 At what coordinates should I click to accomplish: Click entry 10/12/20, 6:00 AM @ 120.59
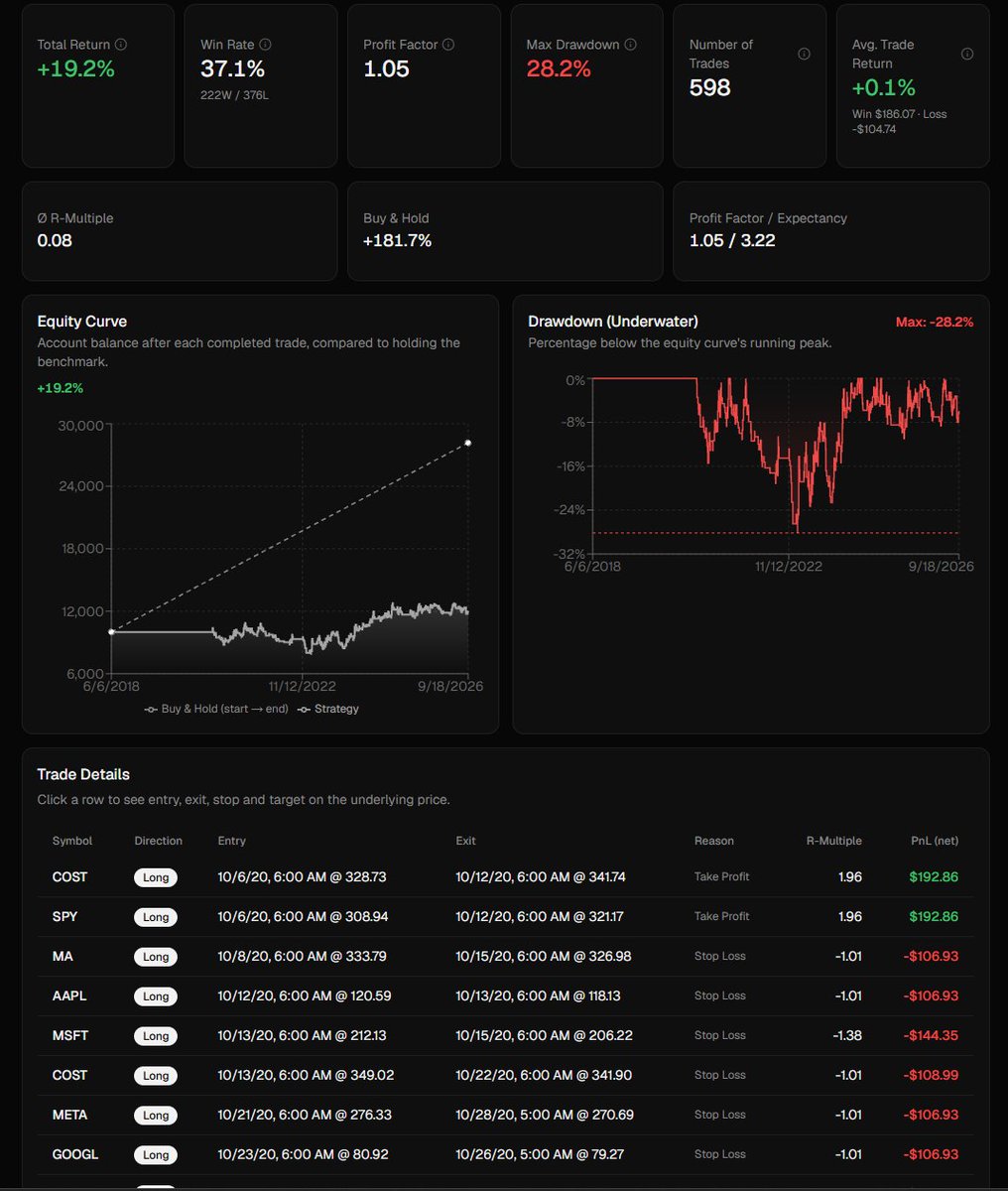point(303,996)
